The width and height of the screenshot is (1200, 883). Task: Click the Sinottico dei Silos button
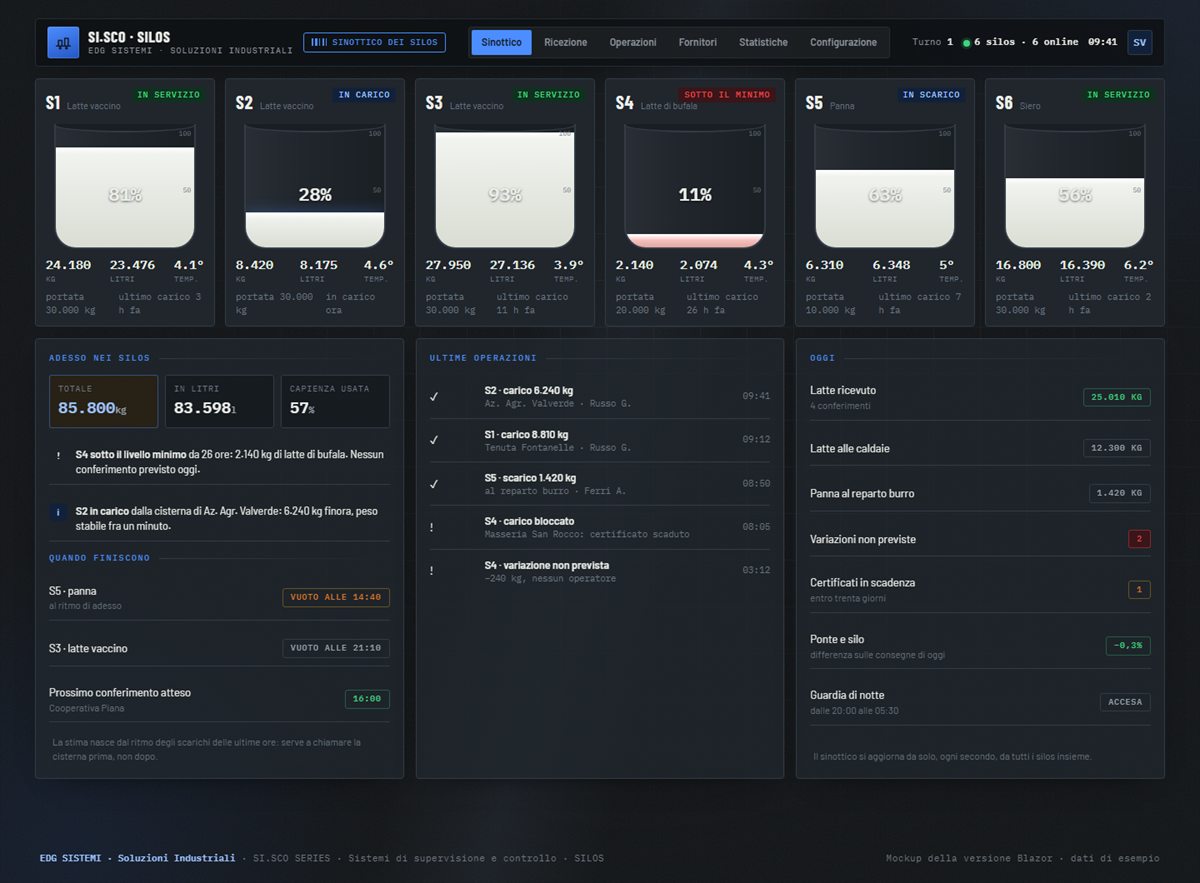point(375,42)
